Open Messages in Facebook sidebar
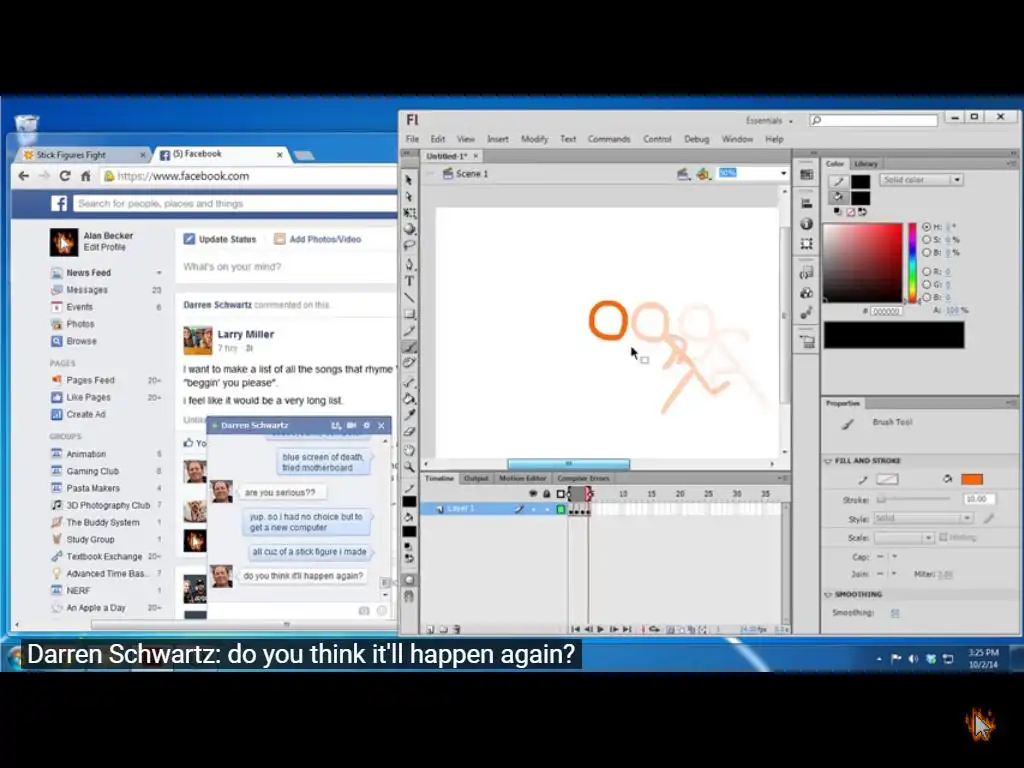Image resolution: width=1024 pixels, height=768 pixels. tap(87, 290)
